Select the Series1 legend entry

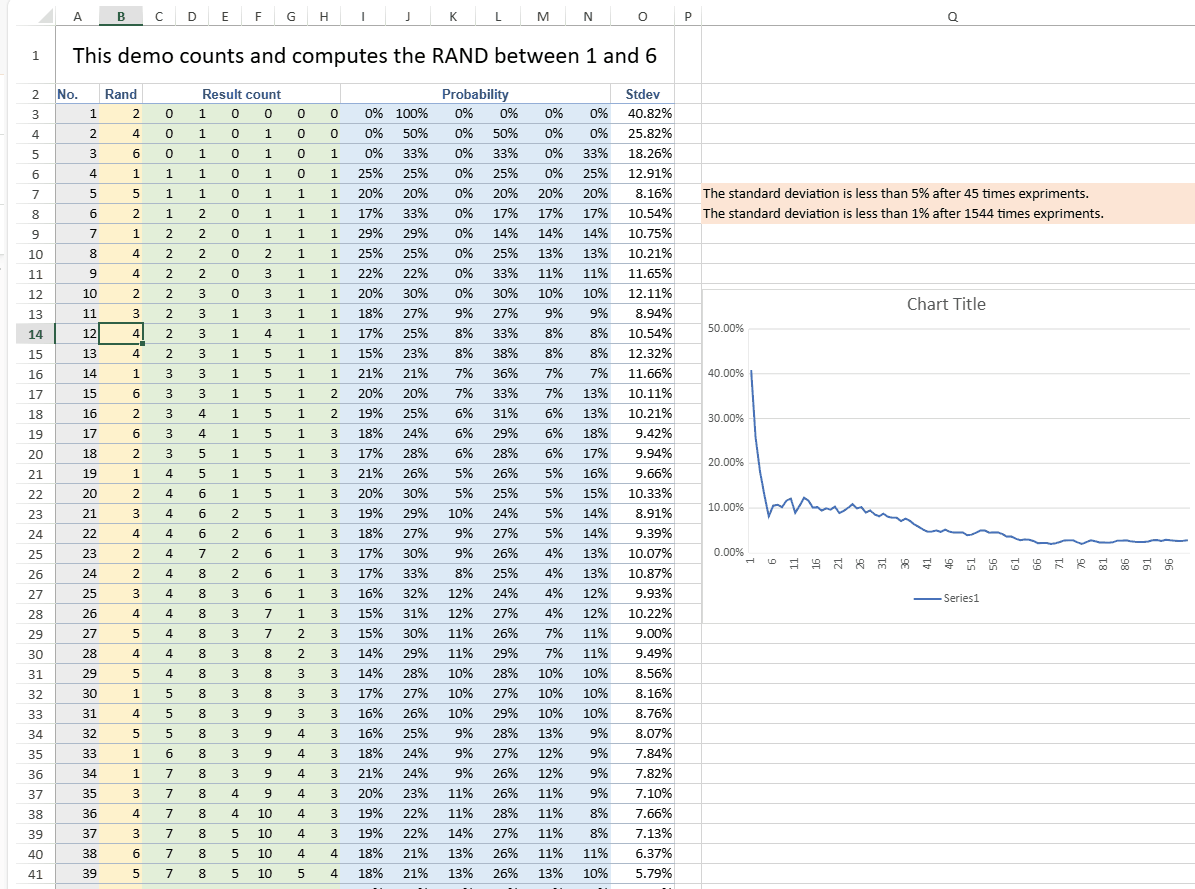click(946, 597)
